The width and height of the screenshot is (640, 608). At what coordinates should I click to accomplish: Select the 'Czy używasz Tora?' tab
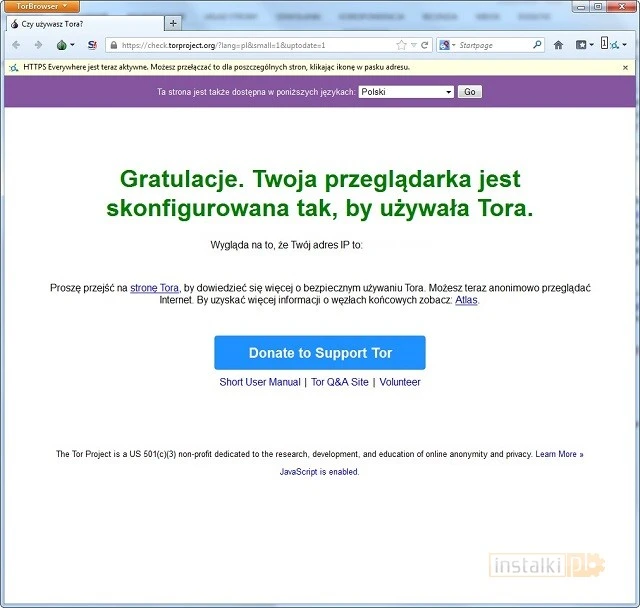(x=85, y=24)
